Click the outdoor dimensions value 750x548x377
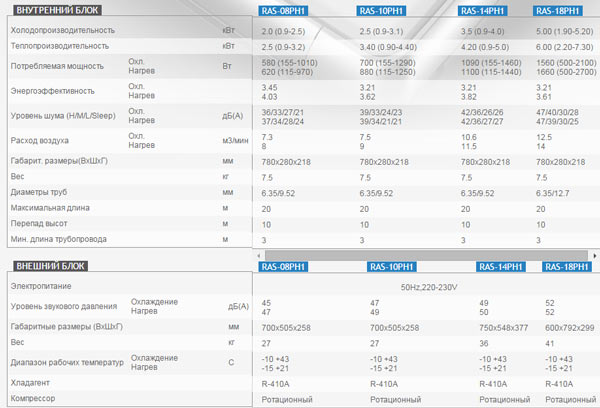The image size is (600, 408). click(504, 328)
